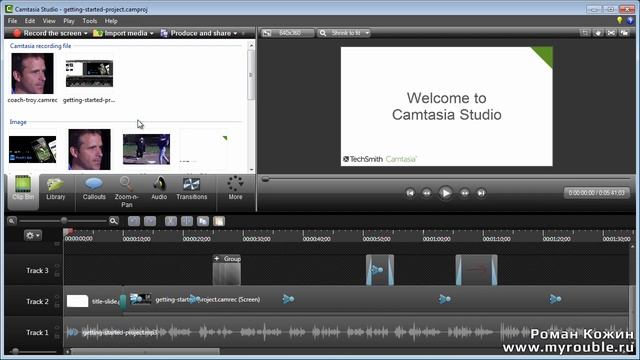Viewport: 640px width, 360px height.
Task: Select the Zoom-n-Pan marker near 00:01:00
Action: 444,299
